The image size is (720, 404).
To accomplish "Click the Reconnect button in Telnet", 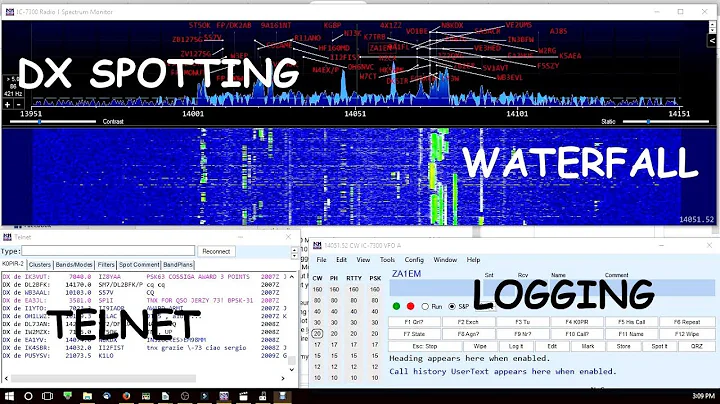I will click(x=216, y=252).
